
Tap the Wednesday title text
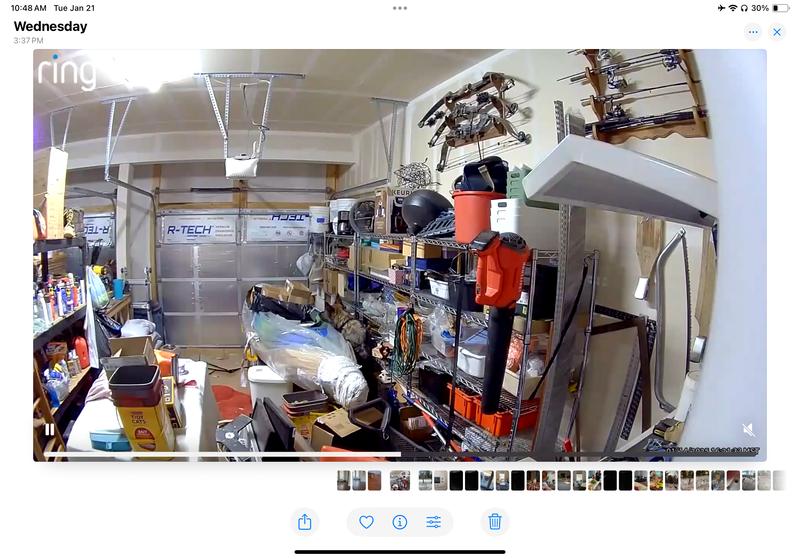click(x=51, y=27)
